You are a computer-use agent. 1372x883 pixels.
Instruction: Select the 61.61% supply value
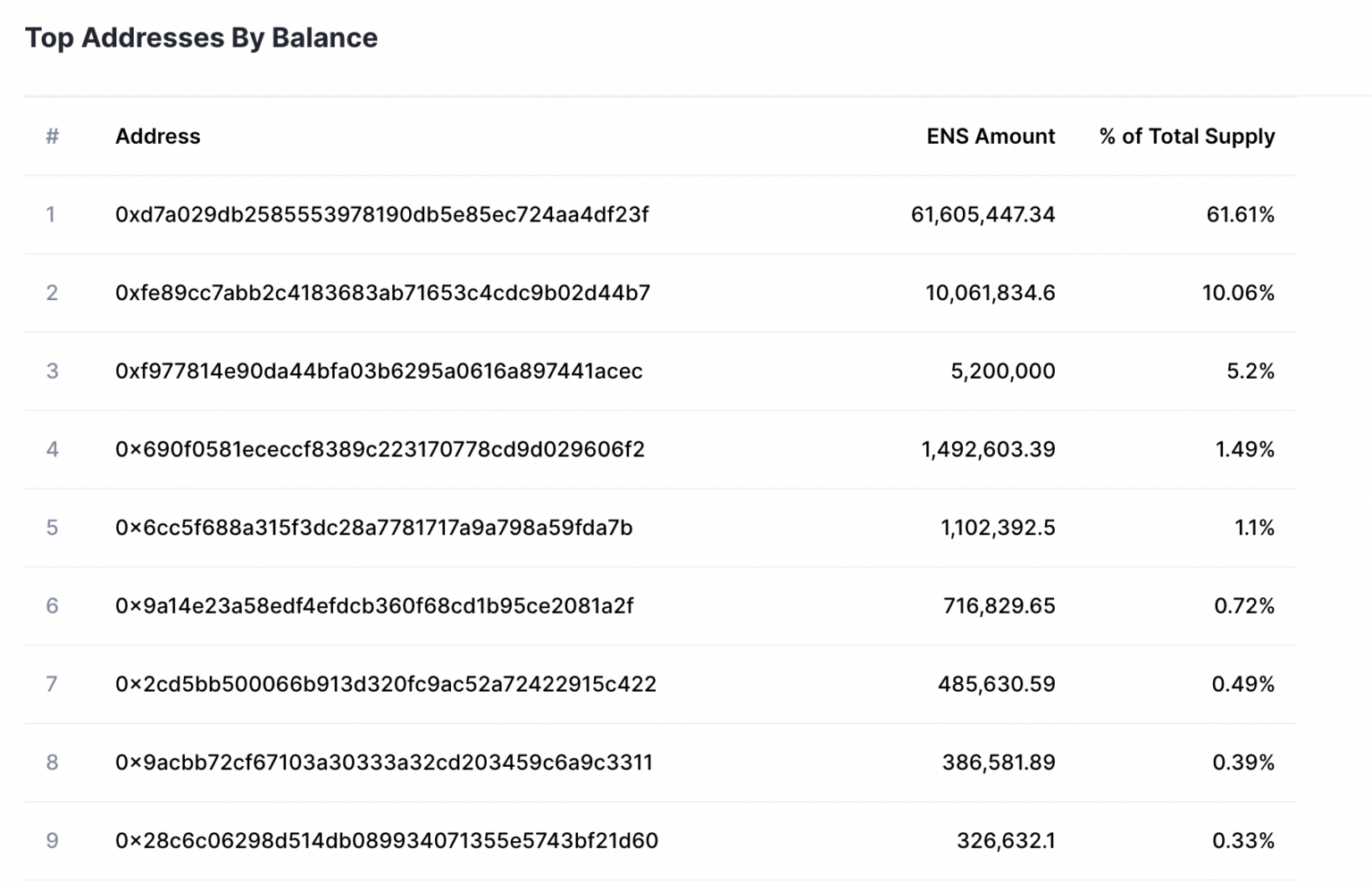(x=1240, y=214)
